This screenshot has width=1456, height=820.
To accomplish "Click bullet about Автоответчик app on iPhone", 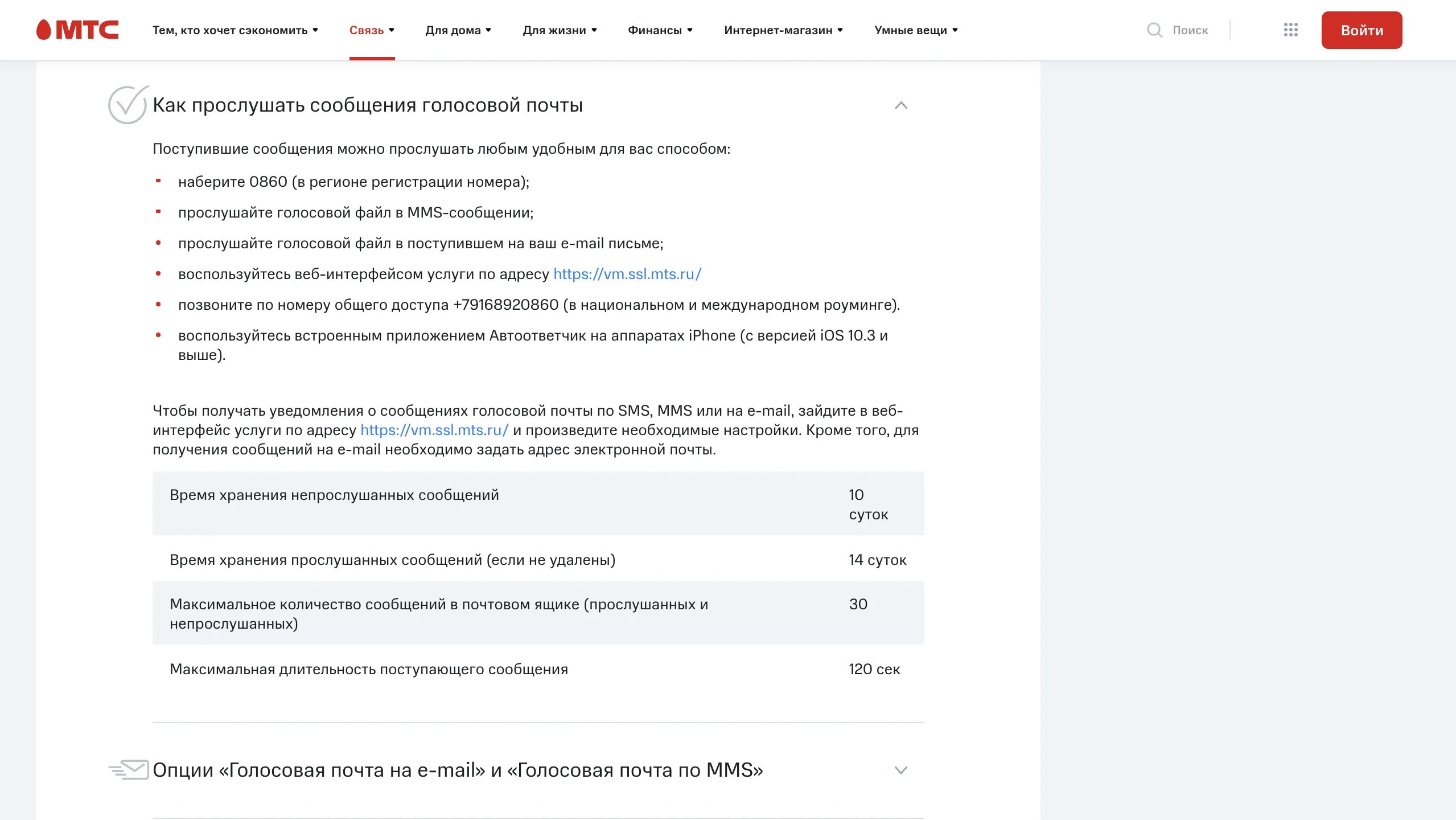I will (533, 345).
